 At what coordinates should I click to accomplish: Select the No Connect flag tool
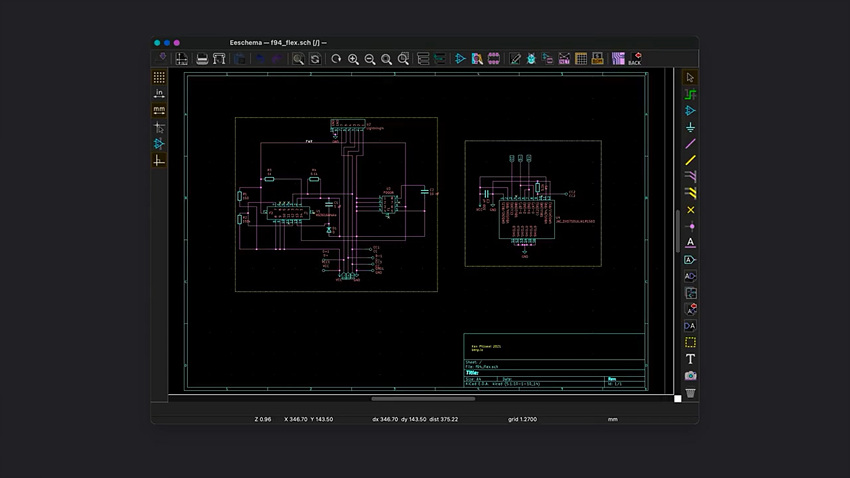(690, 210)
